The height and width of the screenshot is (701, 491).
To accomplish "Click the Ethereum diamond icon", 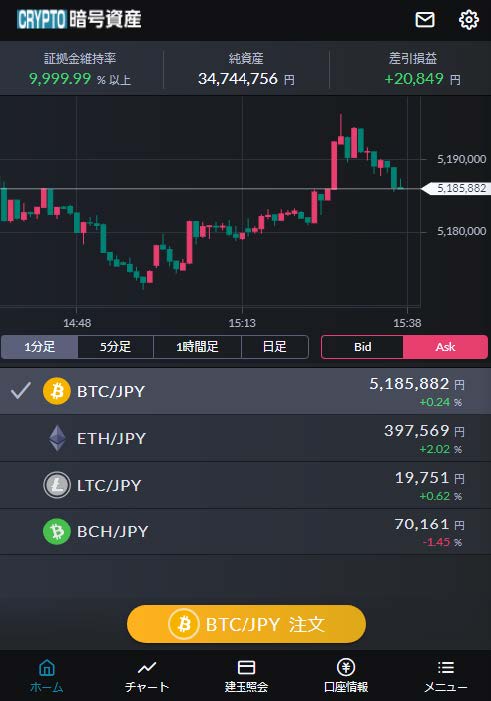I will 57,438.
